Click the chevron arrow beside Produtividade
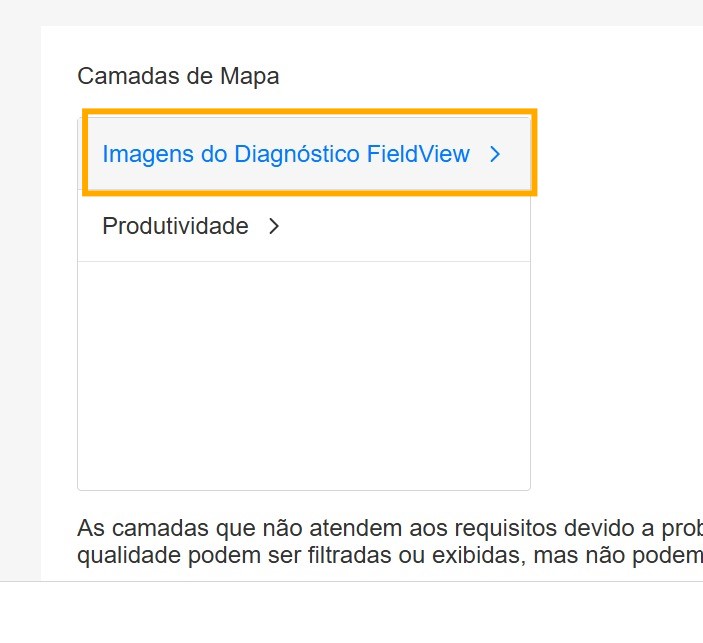 [x=274, y=227]
